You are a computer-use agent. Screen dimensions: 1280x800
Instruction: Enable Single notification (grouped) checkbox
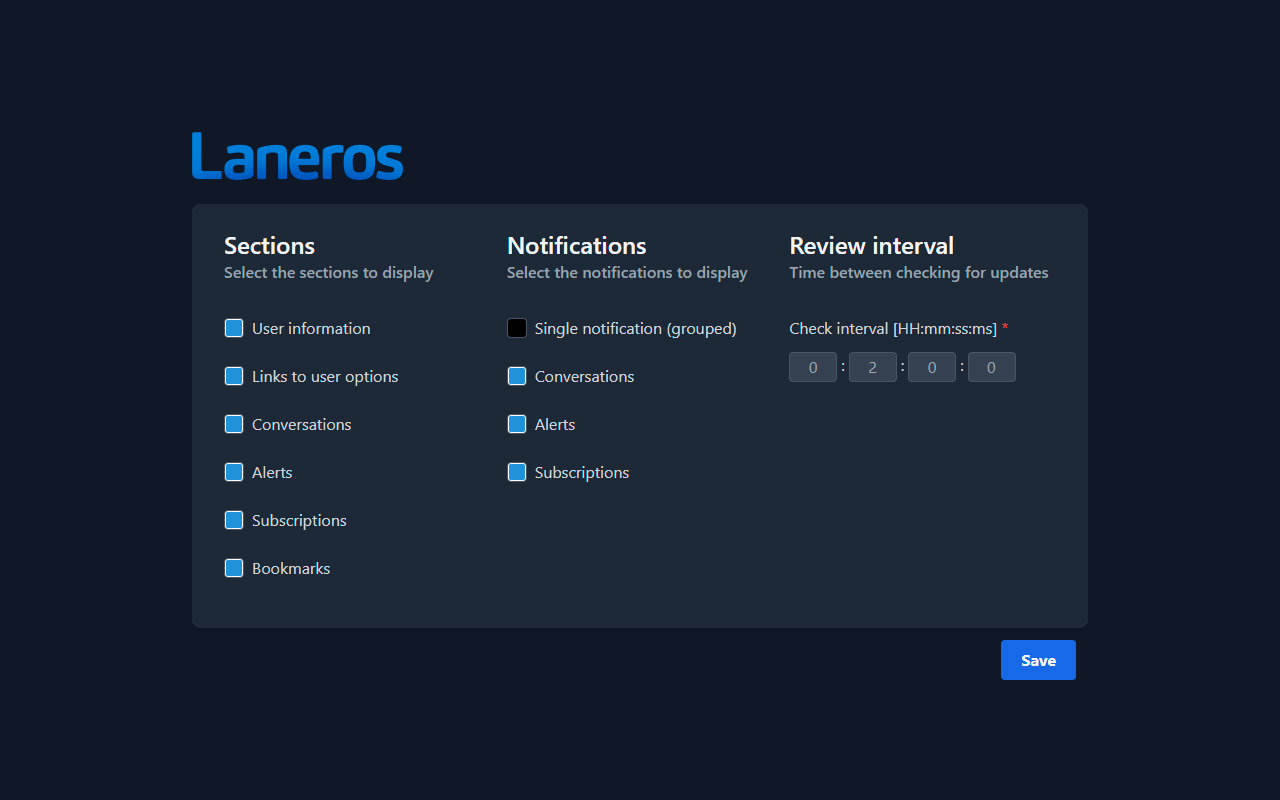pyautogui.click(x=517, y=328)
